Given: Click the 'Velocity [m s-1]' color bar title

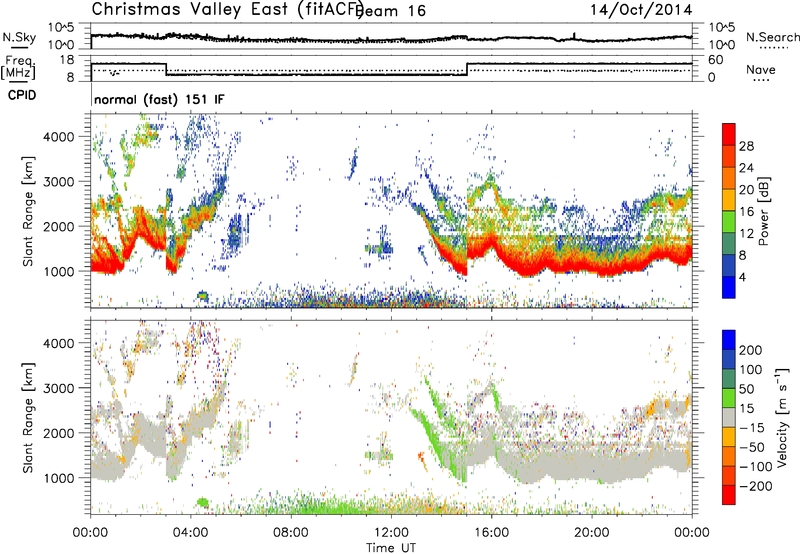Looking at the screenshot, I should coord(782,417).
